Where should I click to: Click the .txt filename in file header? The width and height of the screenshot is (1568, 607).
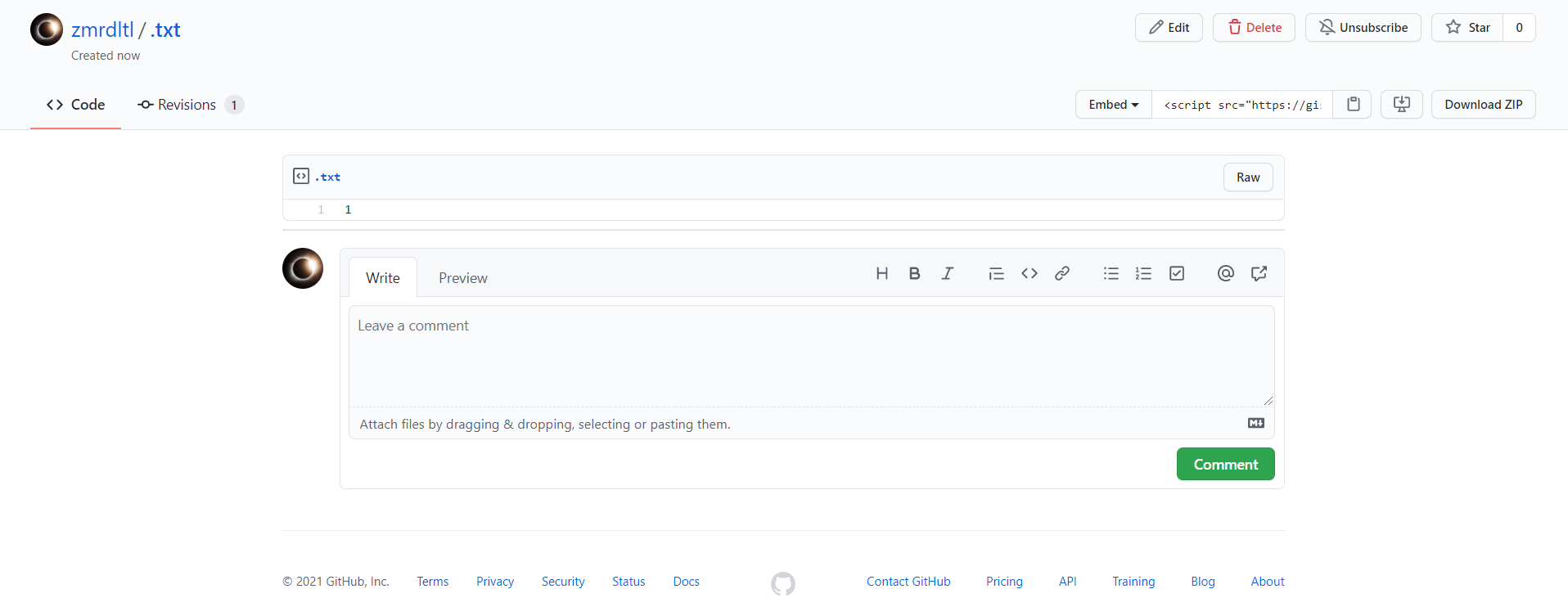[x=327, y=177]
